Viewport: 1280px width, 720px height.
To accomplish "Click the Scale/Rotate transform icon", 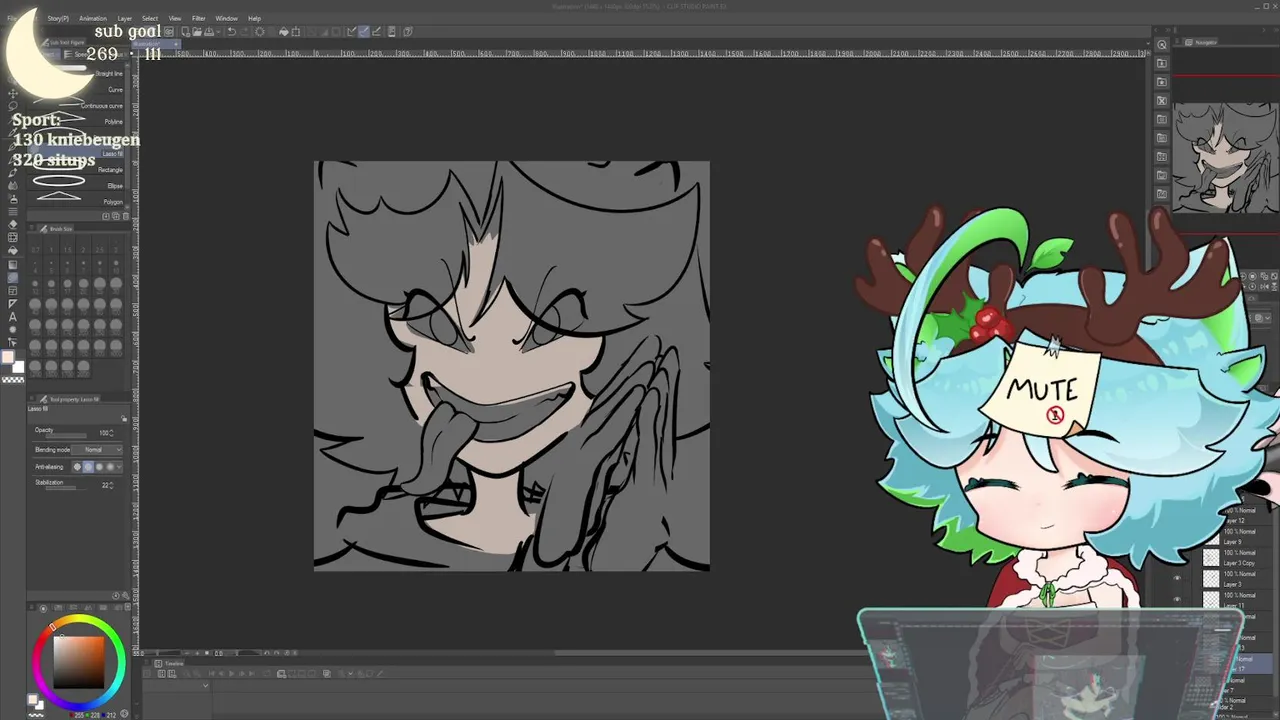I will [x=296, y=32].
